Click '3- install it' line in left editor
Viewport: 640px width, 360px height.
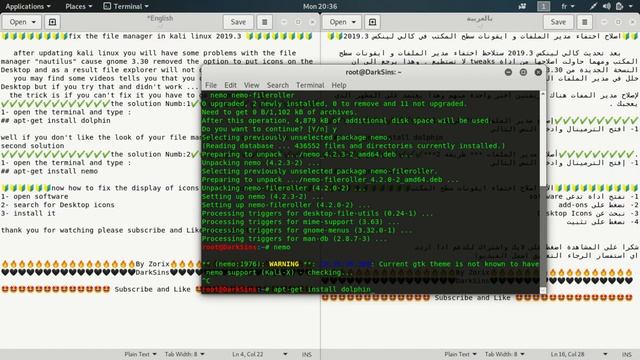[x=28, y=213]
